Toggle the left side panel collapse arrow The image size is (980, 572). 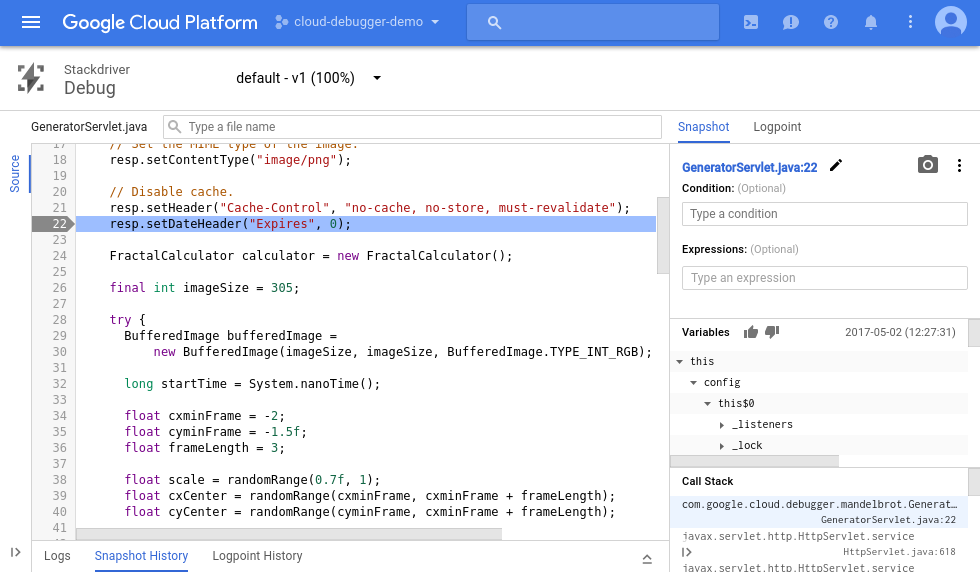16,552
